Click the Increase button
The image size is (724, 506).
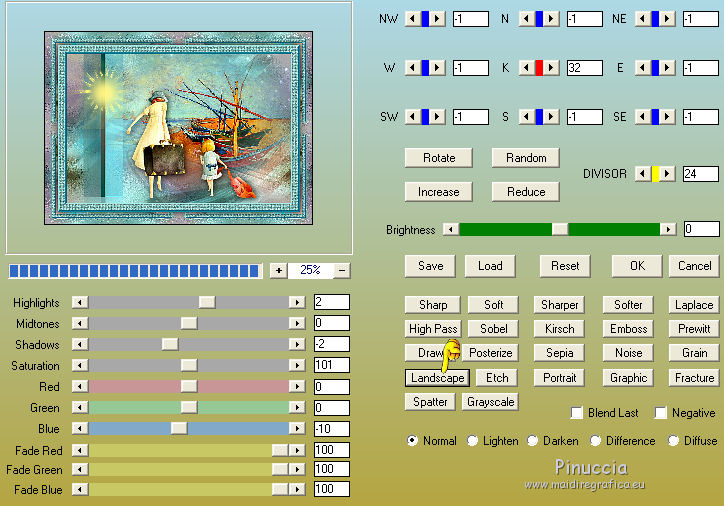click(x=439, y=192)
